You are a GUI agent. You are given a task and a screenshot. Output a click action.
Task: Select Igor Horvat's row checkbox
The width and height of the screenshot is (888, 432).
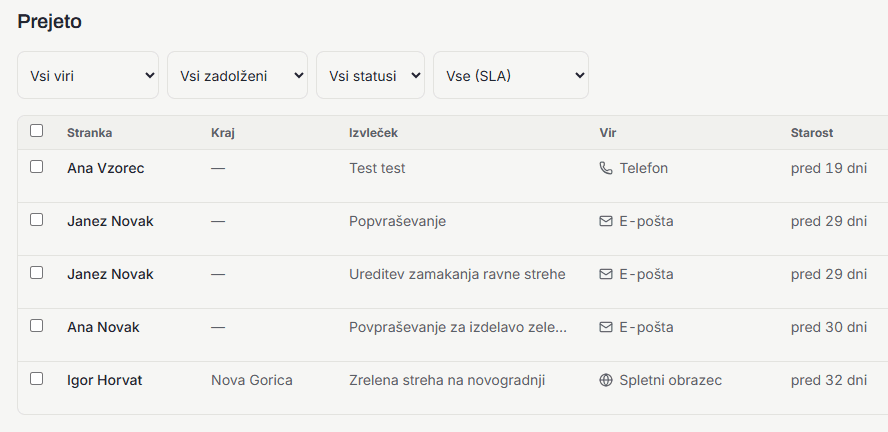36,378
